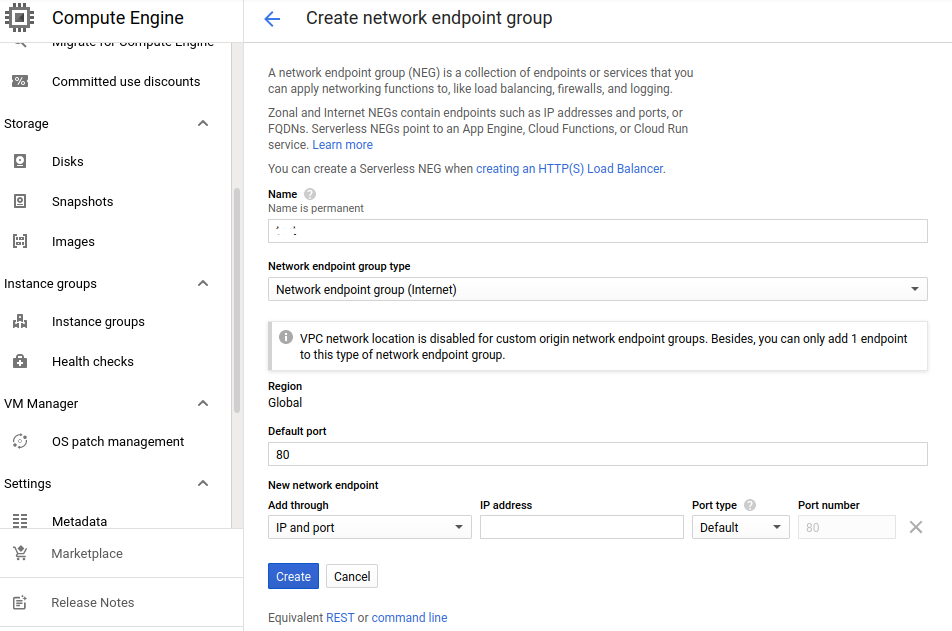
Task: Open Release Notes from the sidebar icon
Action: (x=21, y=602)
